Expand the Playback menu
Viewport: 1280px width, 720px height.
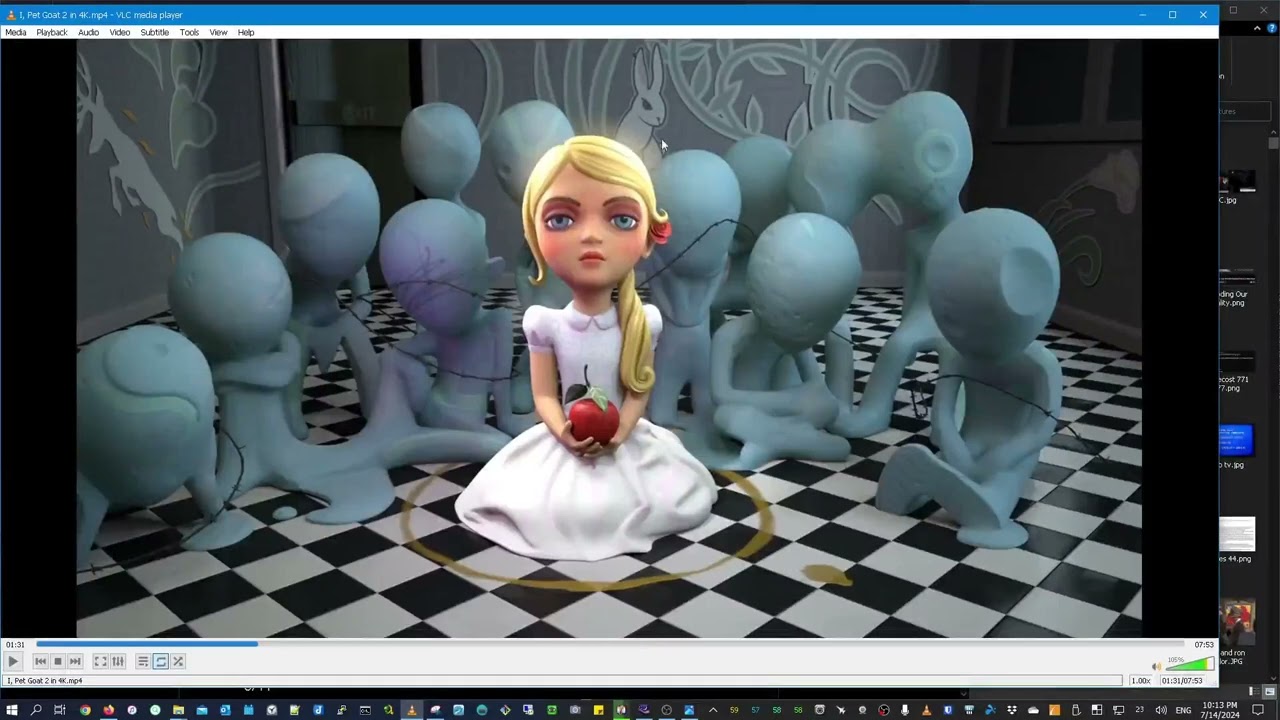[x=51, y=32]
